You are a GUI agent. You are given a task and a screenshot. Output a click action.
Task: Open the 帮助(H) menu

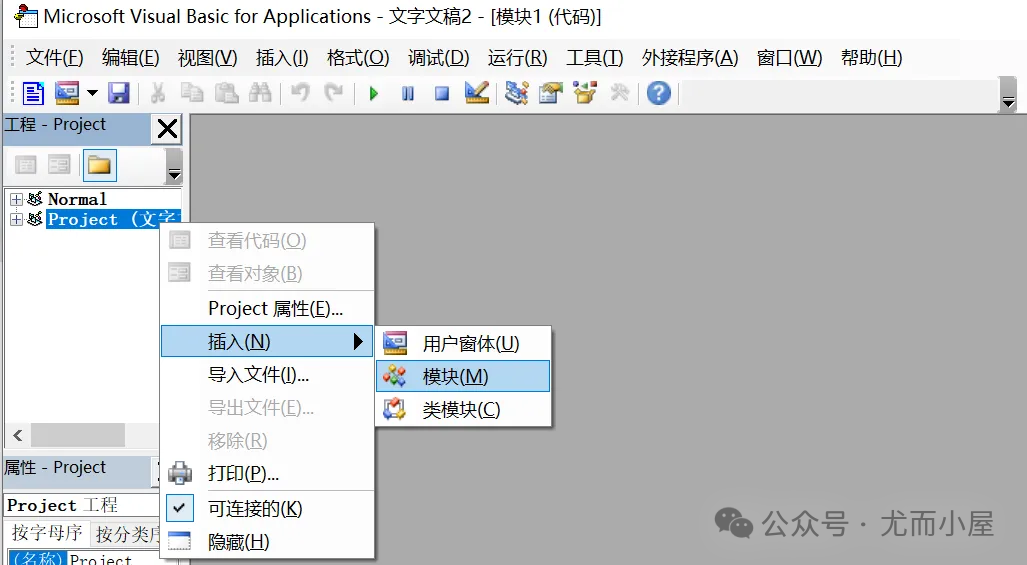pyautogui.click(x=871, y=58)
